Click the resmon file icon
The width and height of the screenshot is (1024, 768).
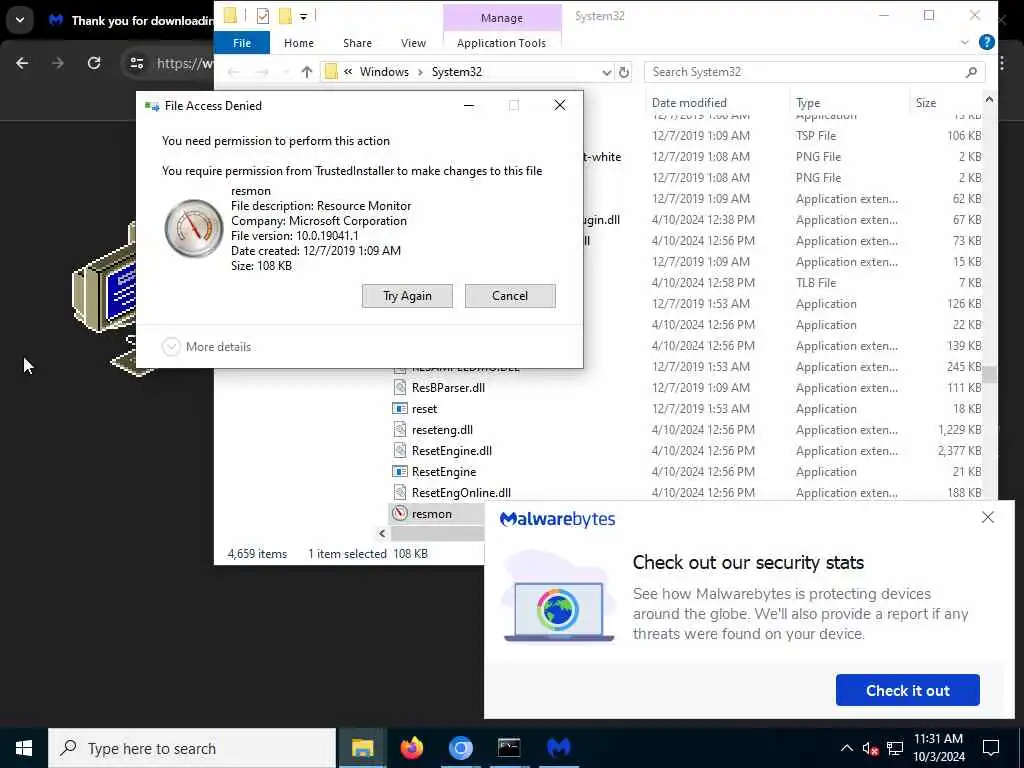coord(400,513)
